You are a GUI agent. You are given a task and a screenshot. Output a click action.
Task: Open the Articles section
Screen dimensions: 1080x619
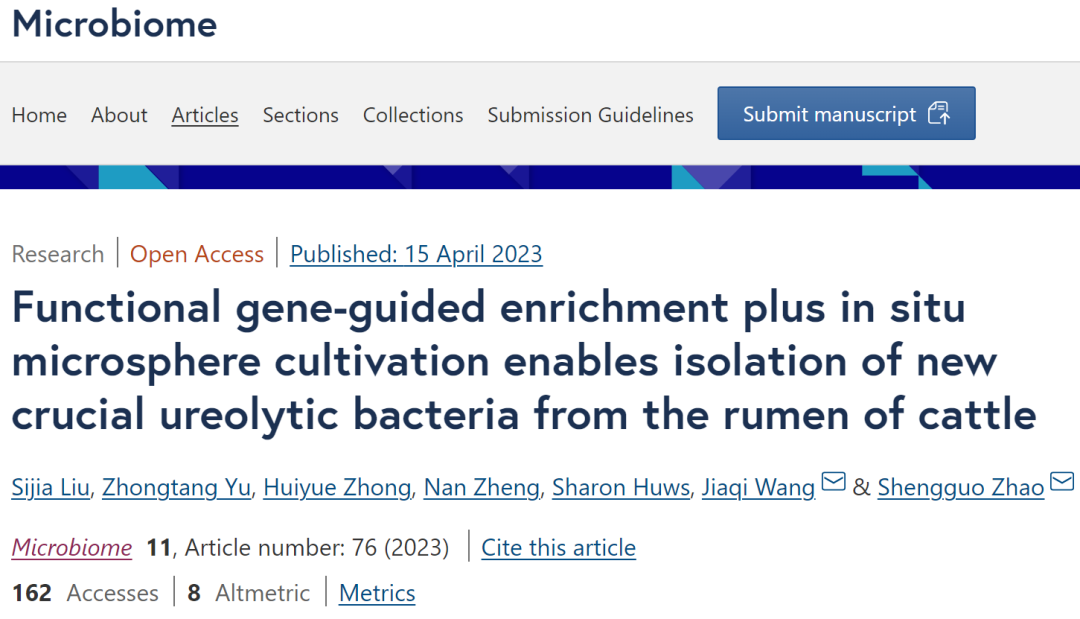coord(204,115)
